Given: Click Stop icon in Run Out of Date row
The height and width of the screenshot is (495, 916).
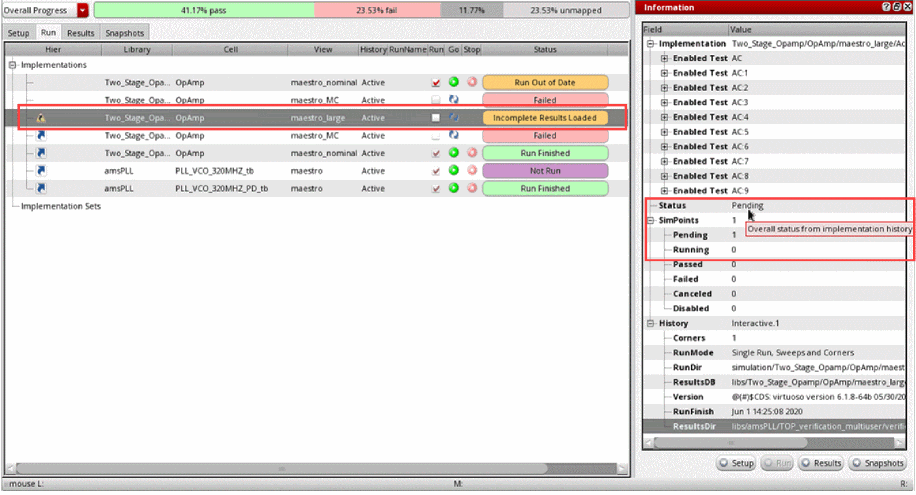Looking at the screenshot, I should tap(471, 82).
